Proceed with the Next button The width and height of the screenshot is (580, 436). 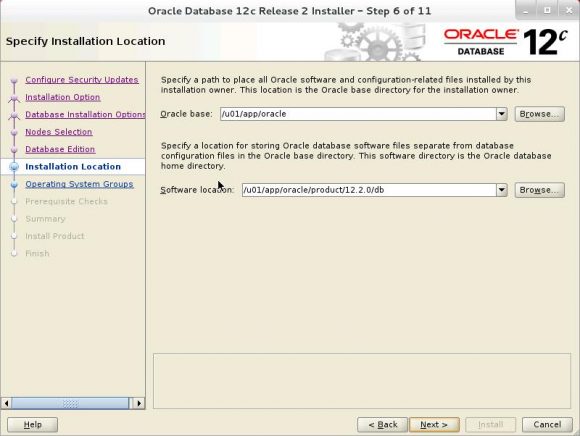coord(434,425)
